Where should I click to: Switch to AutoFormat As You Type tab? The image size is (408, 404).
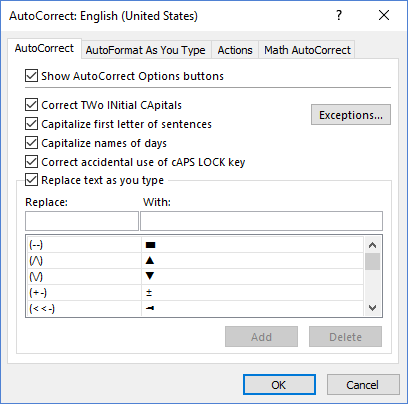point(146,50)
